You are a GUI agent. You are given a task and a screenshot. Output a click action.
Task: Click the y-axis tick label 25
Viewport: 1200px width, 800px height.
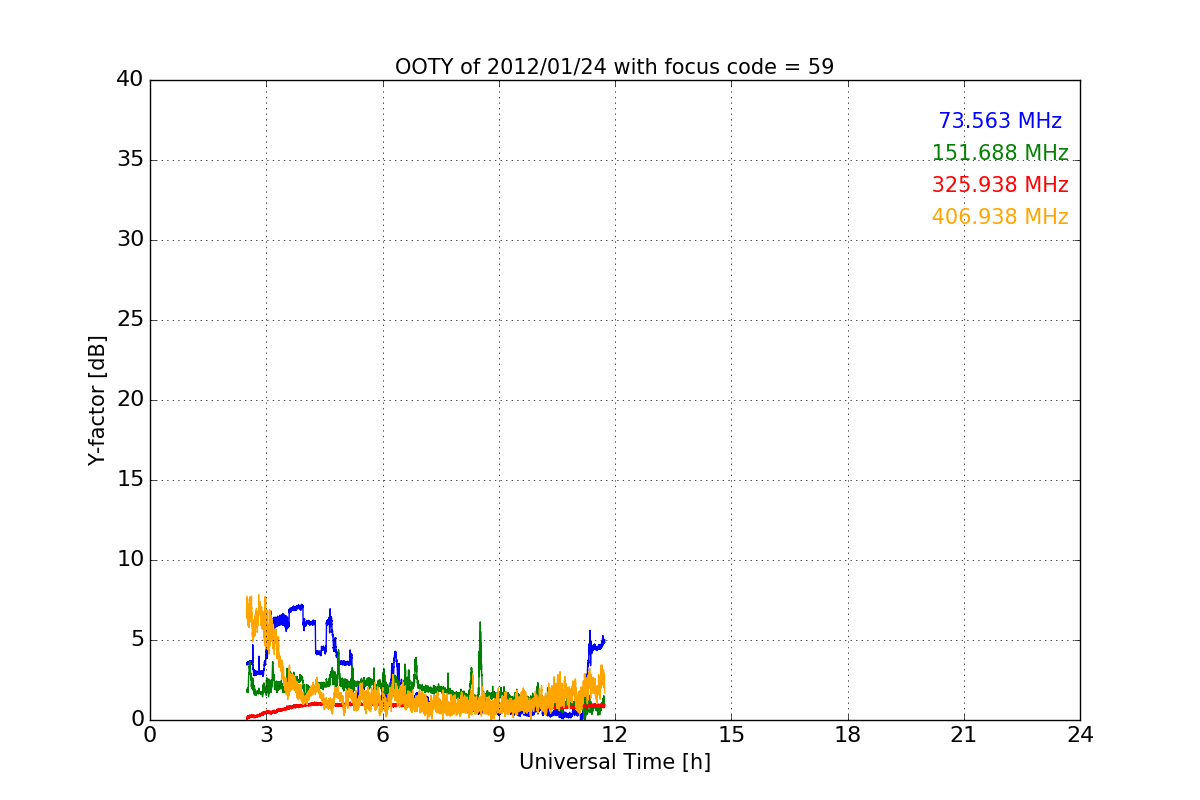(x=130, y=320)
